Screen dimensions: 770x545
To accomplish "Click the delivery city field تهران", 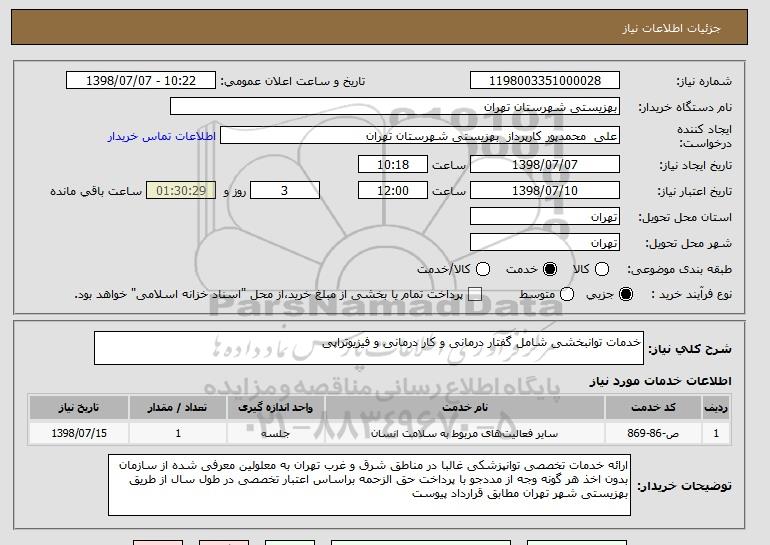I will click(545, 243).
